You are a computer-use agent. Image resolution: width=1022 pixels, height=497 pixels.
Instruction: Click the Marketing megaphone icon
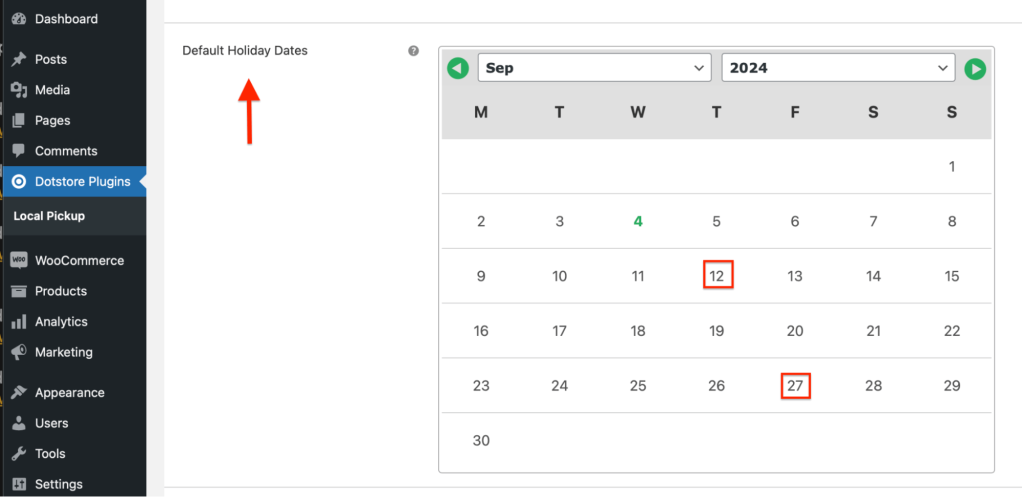tap(19, 352)
